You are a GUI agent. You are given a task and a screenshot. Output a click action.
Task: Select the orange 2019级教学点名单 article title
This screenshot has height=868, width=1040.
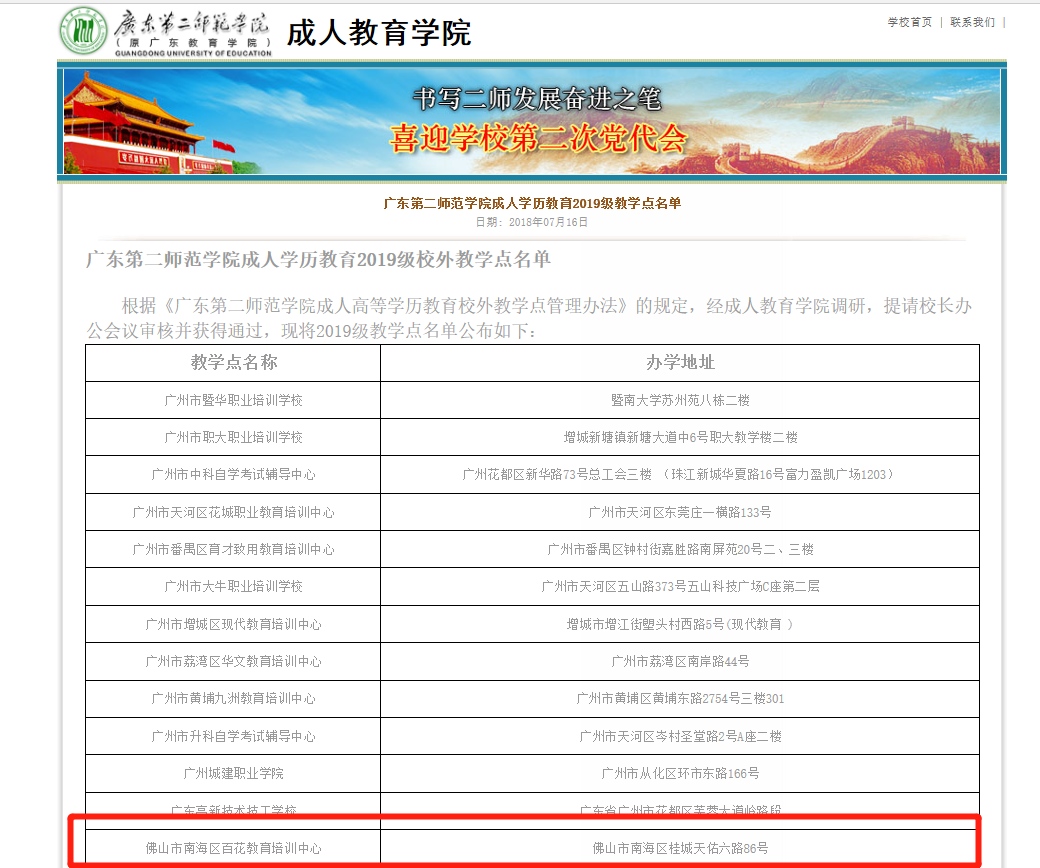coord(532,203)
